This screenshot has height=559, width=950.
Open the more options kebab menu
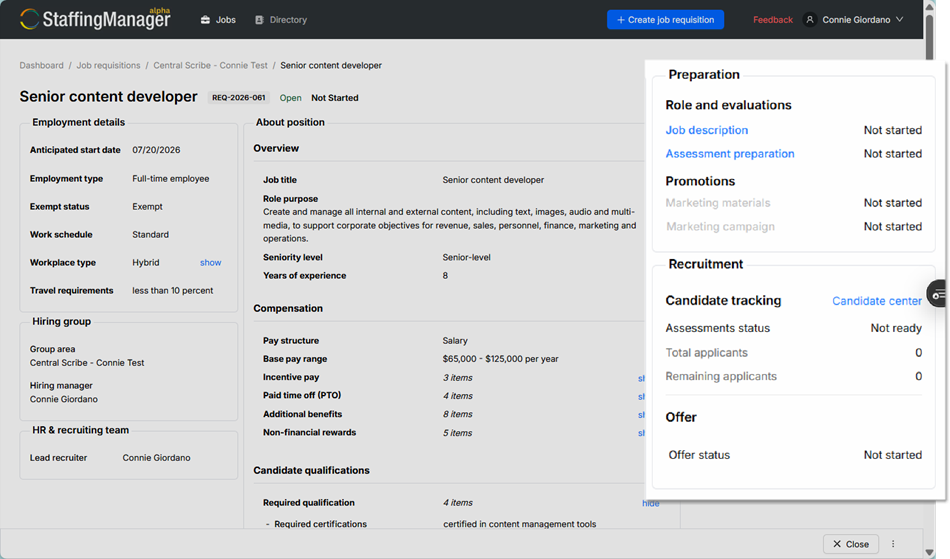893,544
